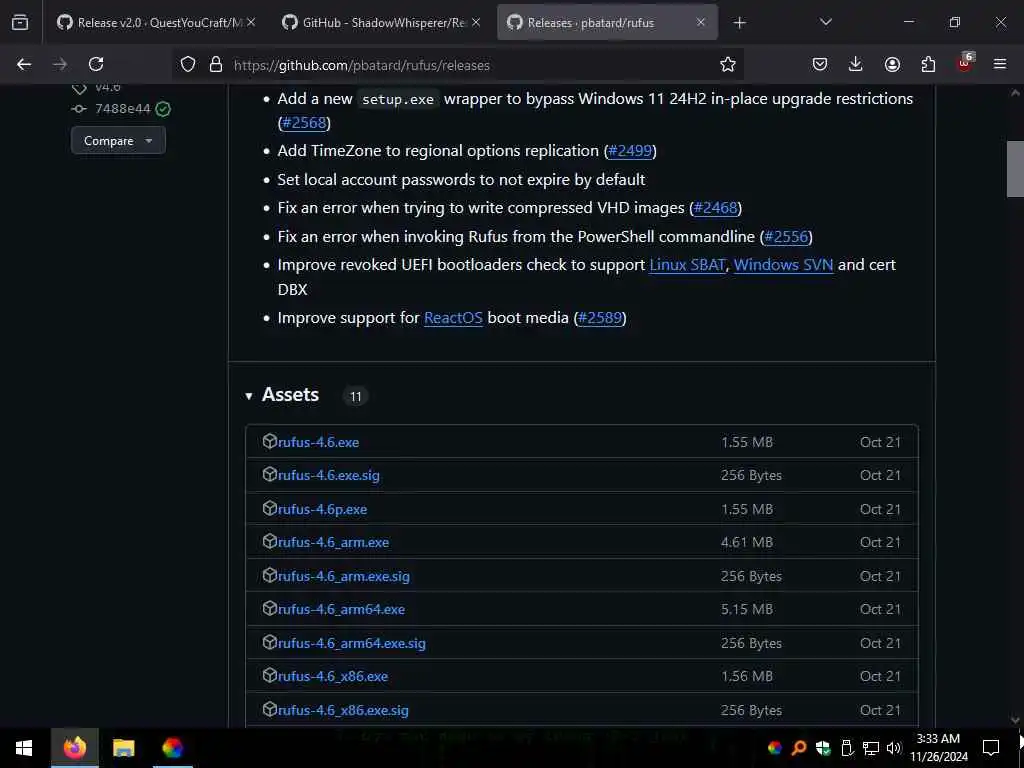Click the address bar URL field

457,65
